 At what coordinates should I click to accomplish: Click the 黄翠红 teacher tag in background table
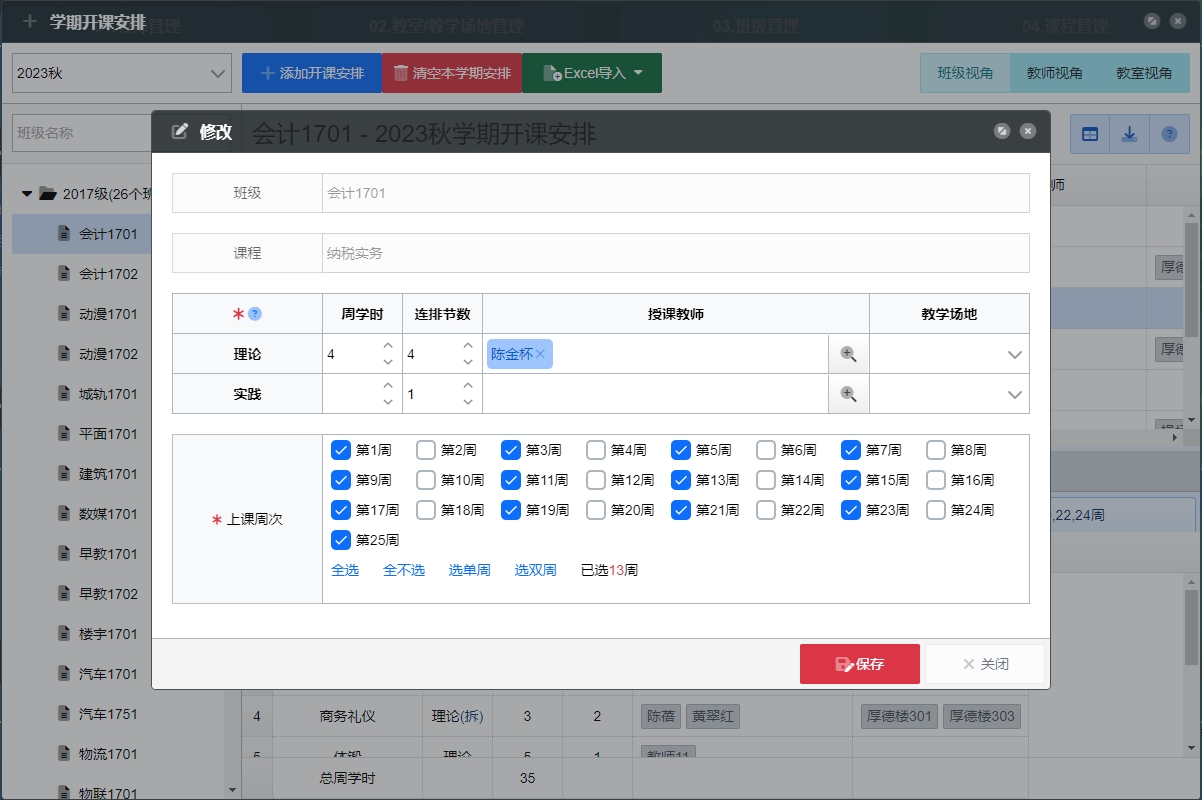[x=712, y=716]
